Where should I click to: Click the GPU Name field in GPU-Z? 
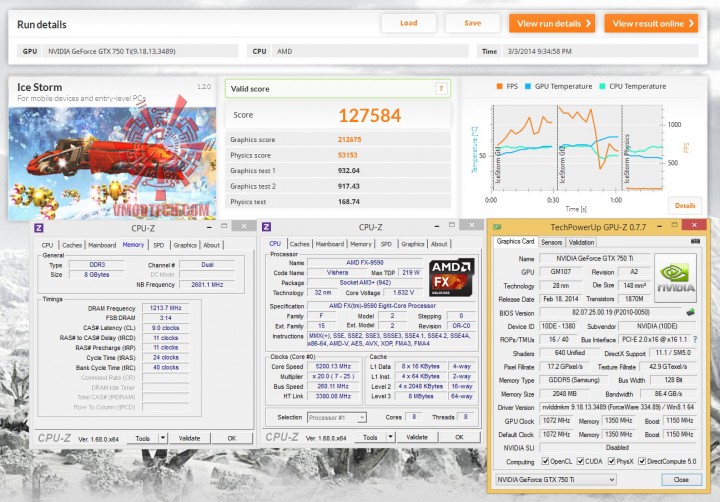(x=595, y=259)
